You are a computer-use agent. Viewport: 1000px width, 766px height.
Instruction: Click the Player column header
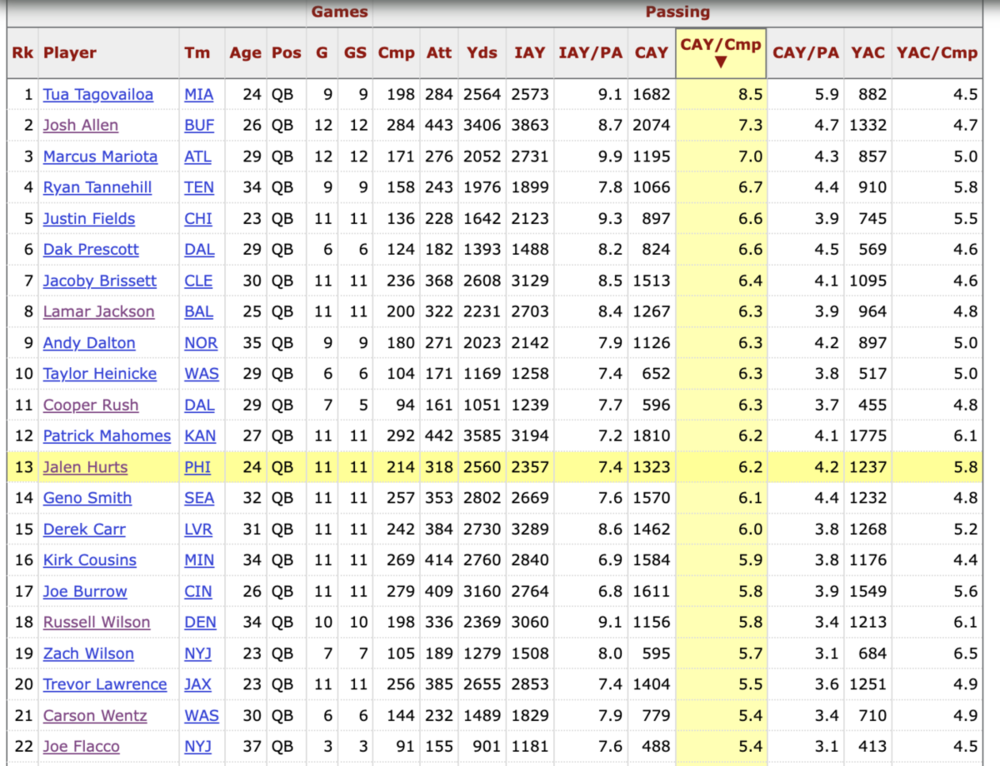pos(70,53)
